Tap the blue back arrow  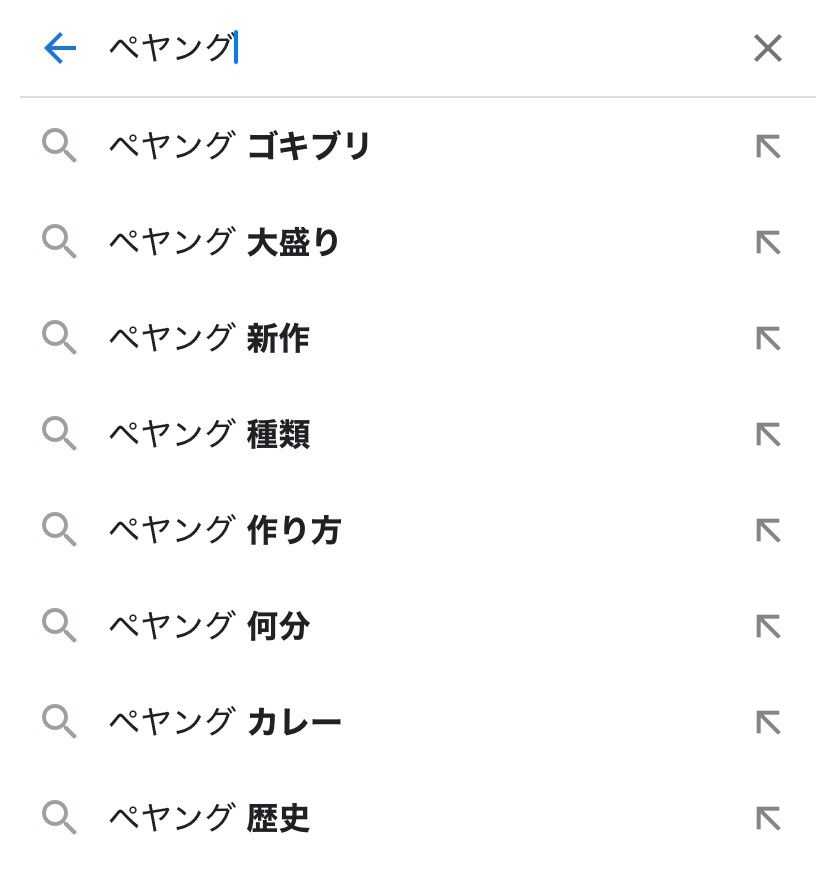[x=60, y=48]
